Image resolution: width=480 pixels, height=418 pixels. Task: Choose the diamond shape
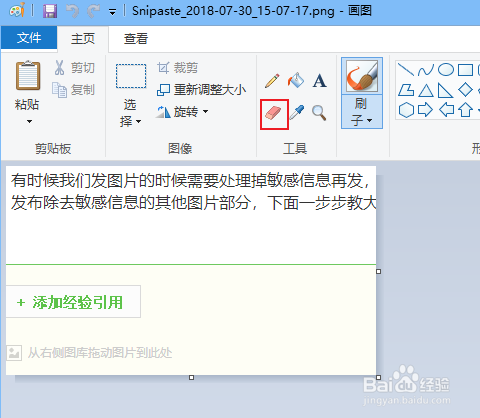[465, 90]
